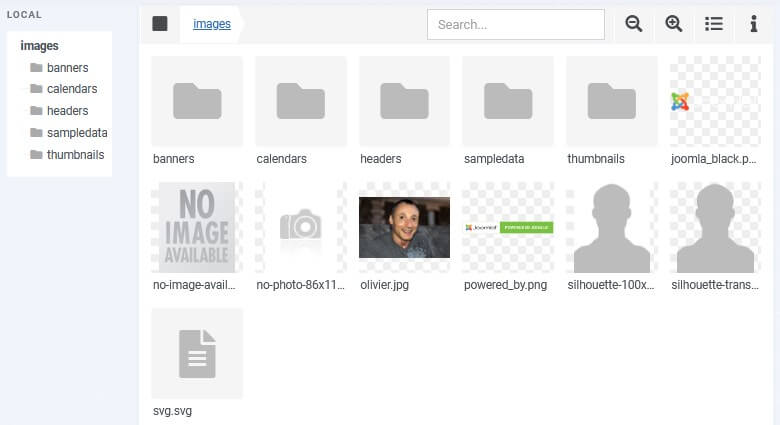780x425 pixels.
Task: Select the powered_by.png thumbnail
Action: coord(508,227)
